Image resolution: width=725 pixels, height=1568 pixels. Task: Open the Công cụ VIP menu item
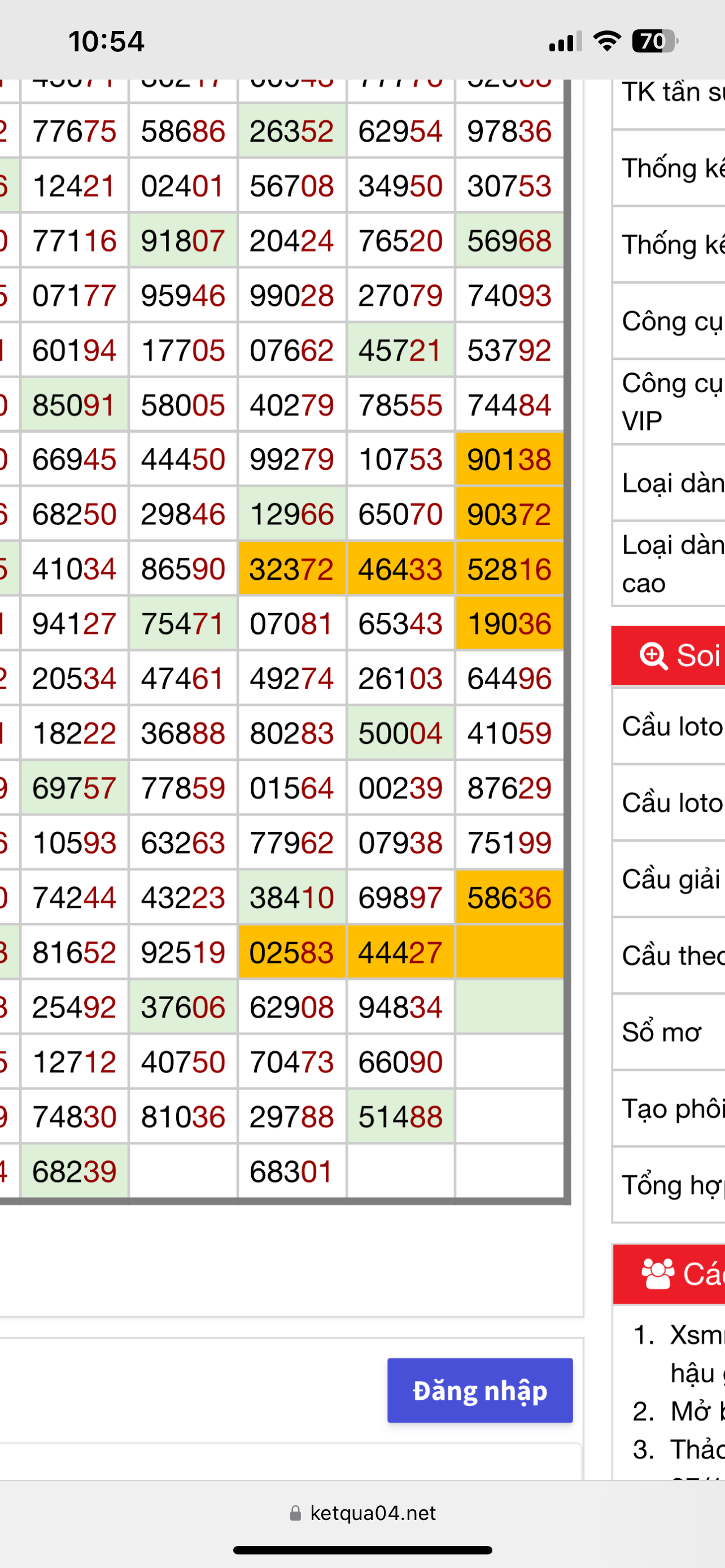[x=669, y=402]
